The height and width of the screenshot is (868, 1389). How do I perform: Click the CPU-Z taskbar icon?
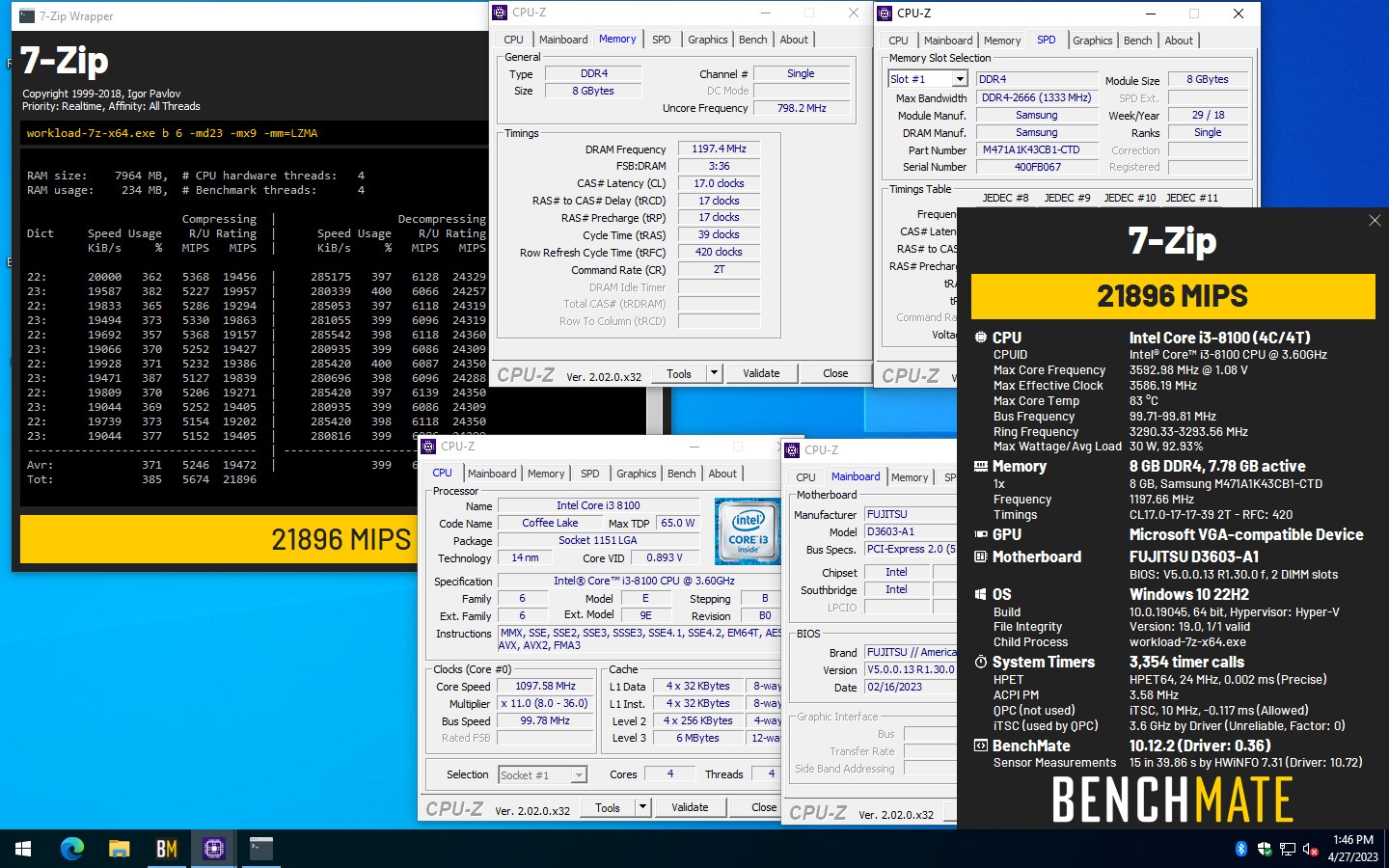pyautogui.click(x=213, y=849)
